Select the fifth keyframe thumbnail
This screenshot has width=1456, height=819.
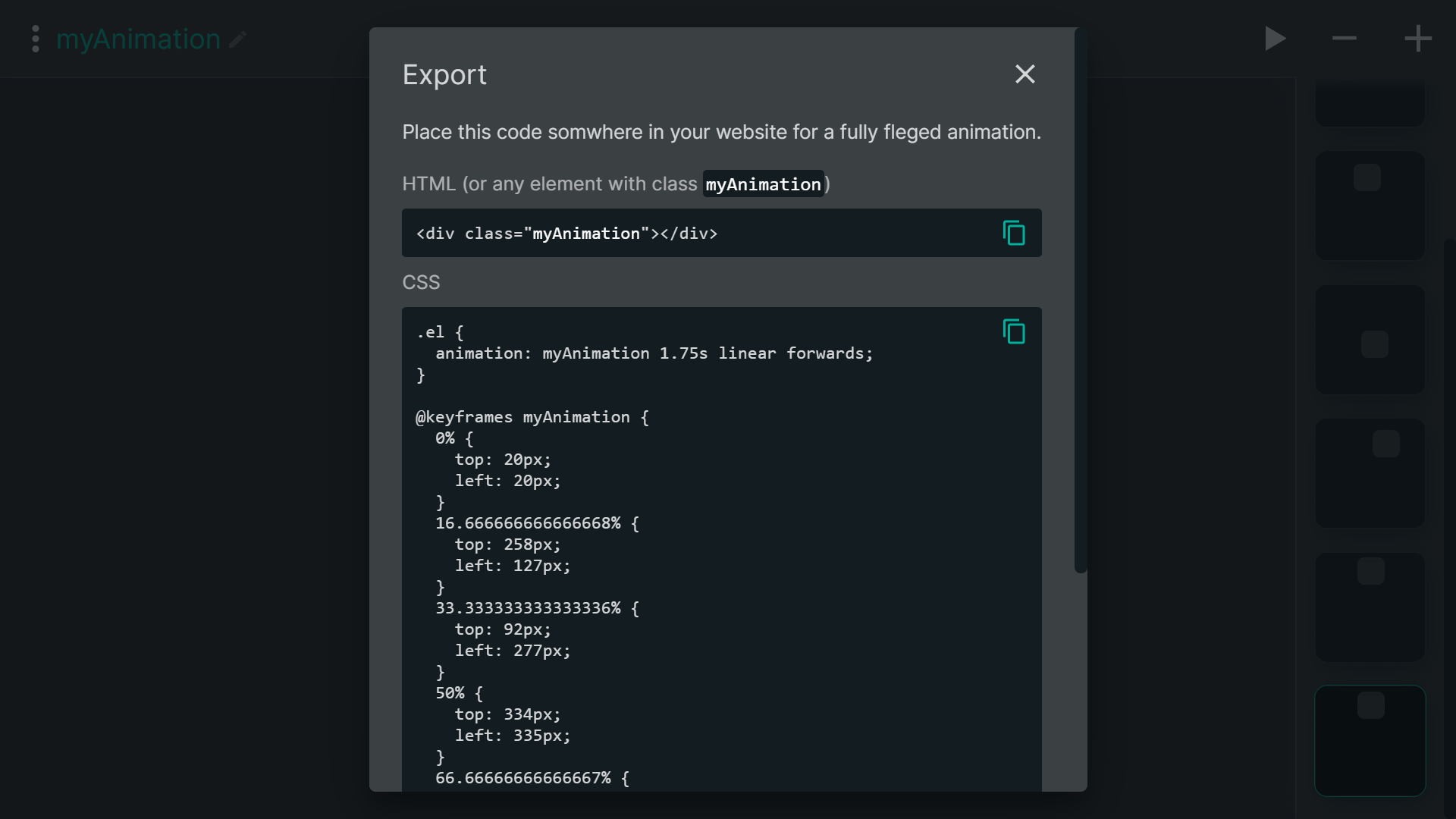coord(1370,607)
